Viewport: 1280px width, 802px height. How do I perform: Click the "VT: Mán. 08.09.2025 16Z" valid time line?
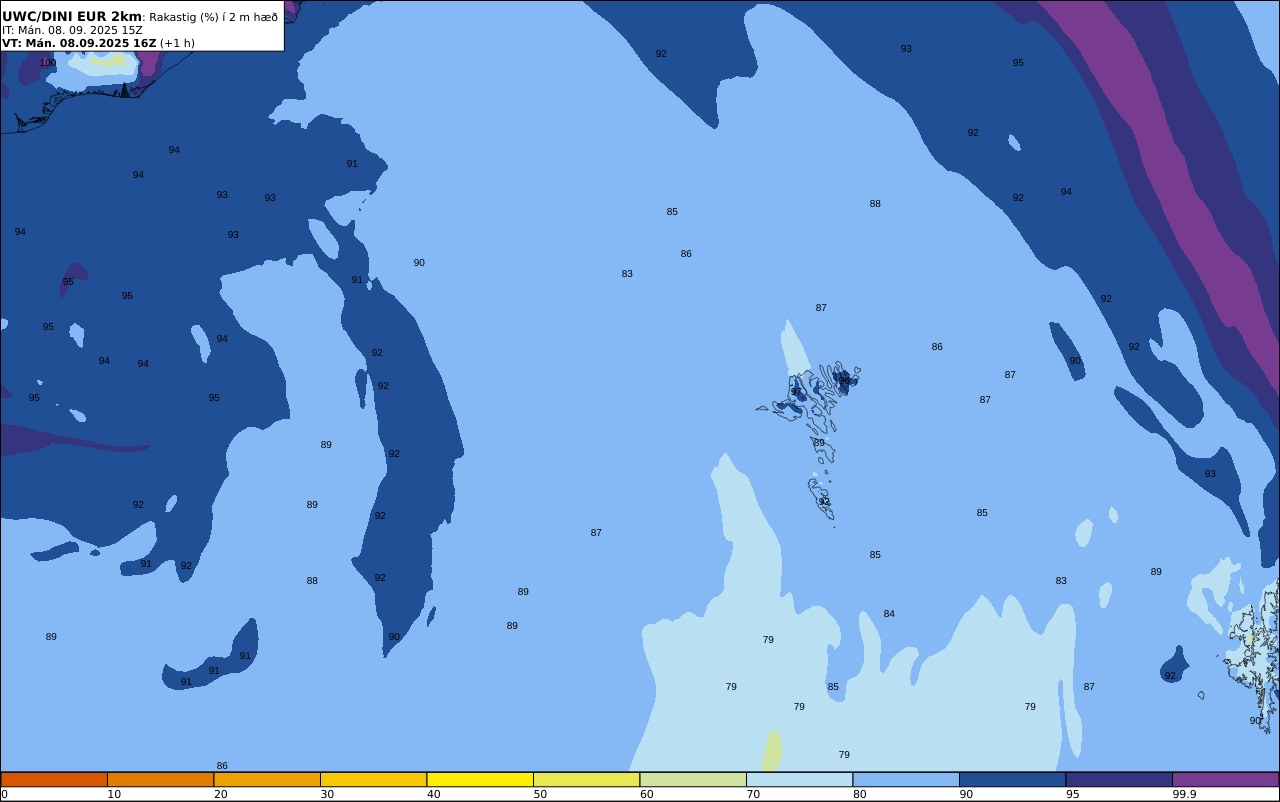tap(79, 43)
